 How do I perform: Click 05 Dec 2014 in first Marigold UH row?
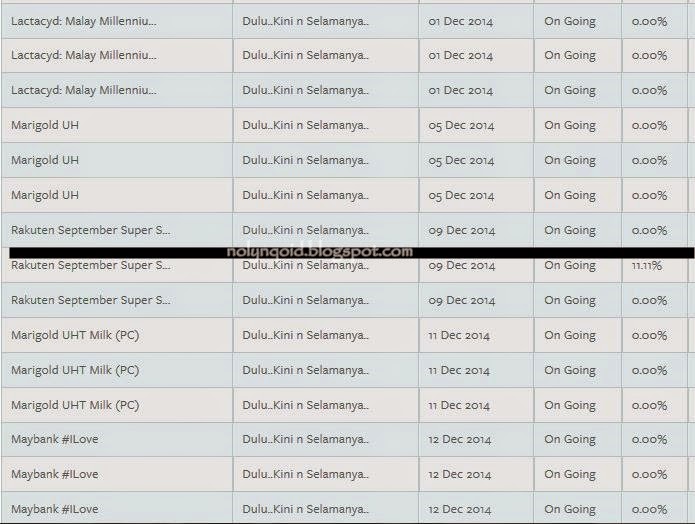pyautogui.click(x=461, y=125)
